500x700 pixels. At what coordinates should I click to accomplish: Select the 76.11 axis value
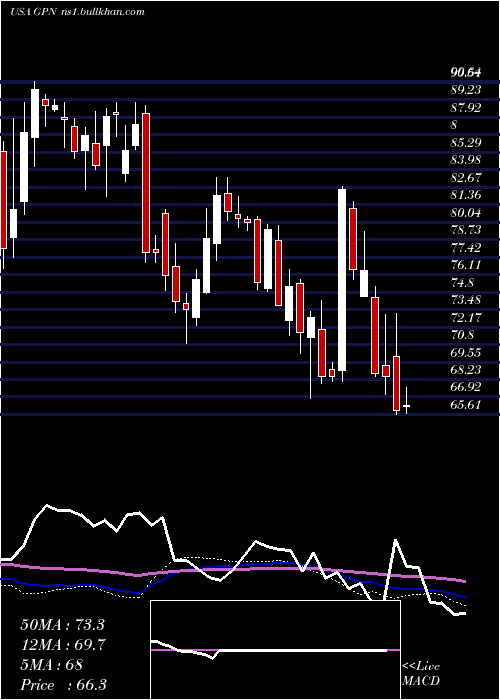click(x=466, y=265)
